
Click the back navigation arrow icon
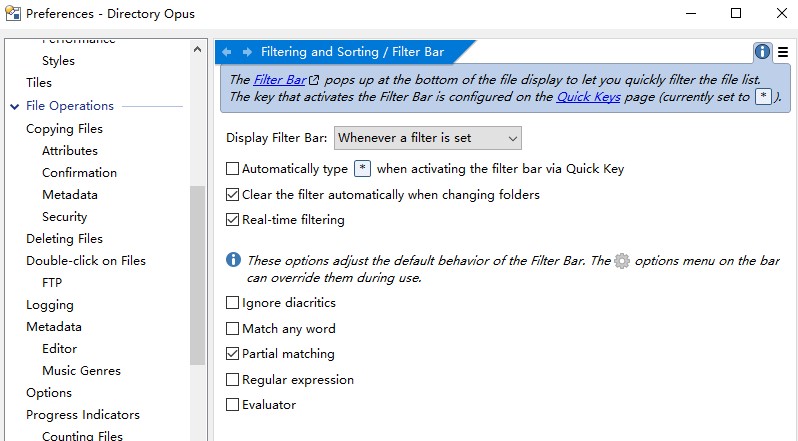point(227,52)
